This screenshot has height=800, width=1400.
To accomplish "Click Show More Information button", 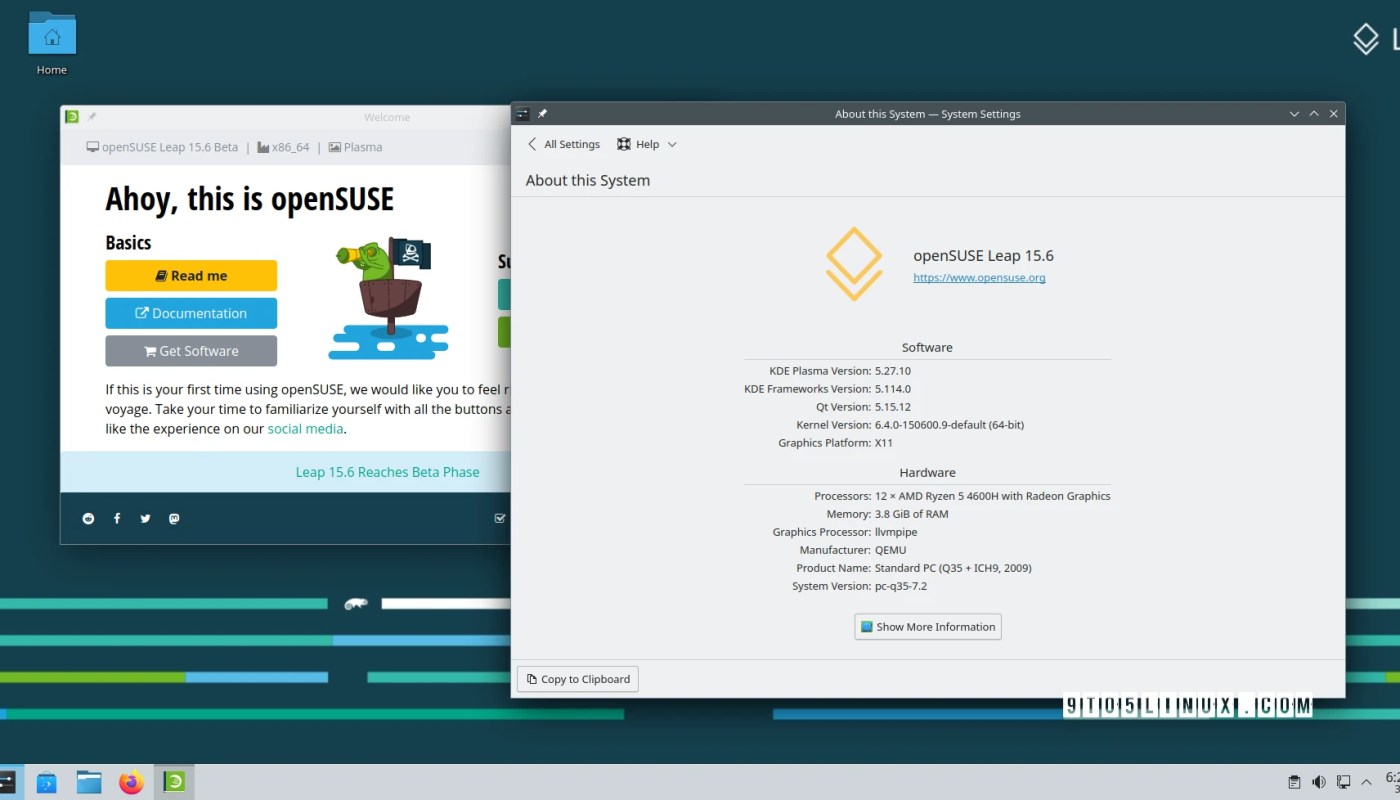I will [x=928, y=627].
